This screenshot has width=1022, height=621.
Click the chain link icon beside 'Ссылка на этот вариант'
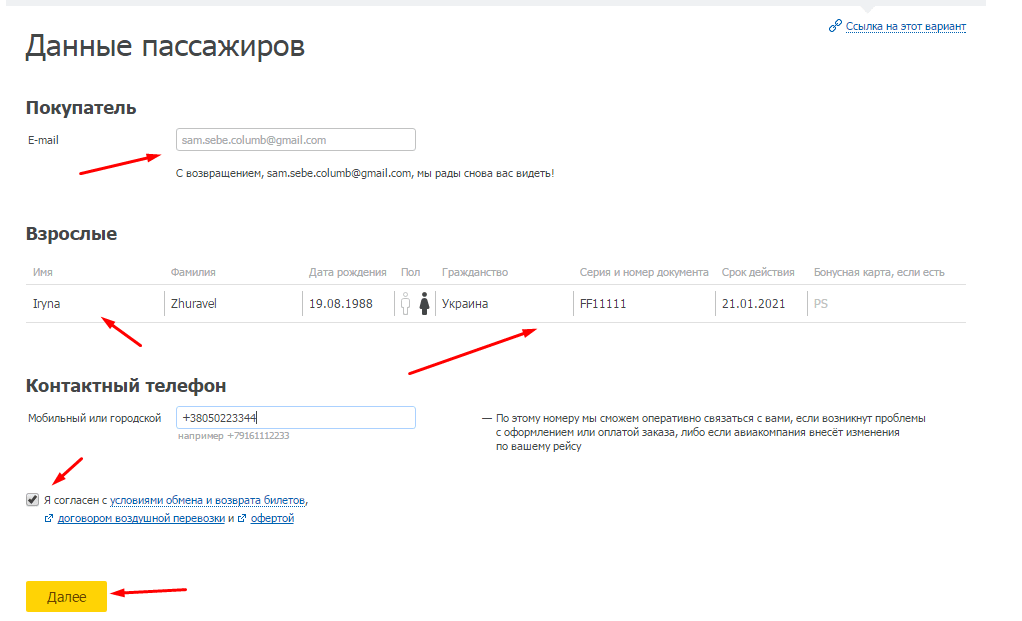(835, 26)
